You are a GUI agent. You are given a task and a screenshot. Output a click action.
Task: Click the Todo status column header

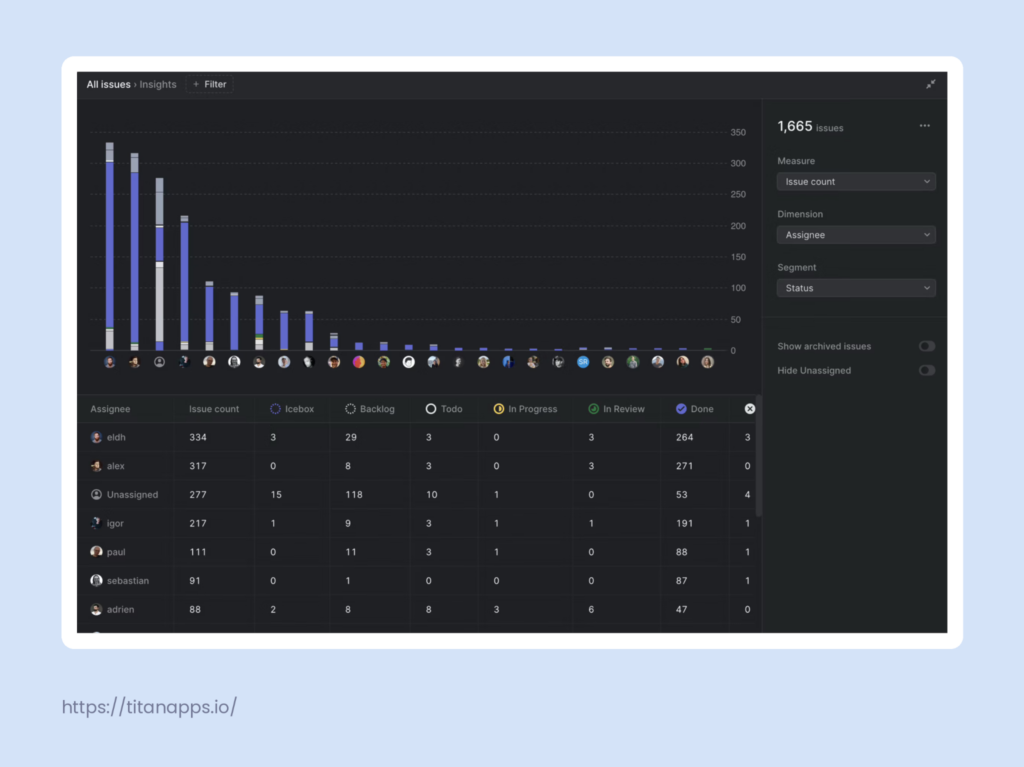pos(444,409)
